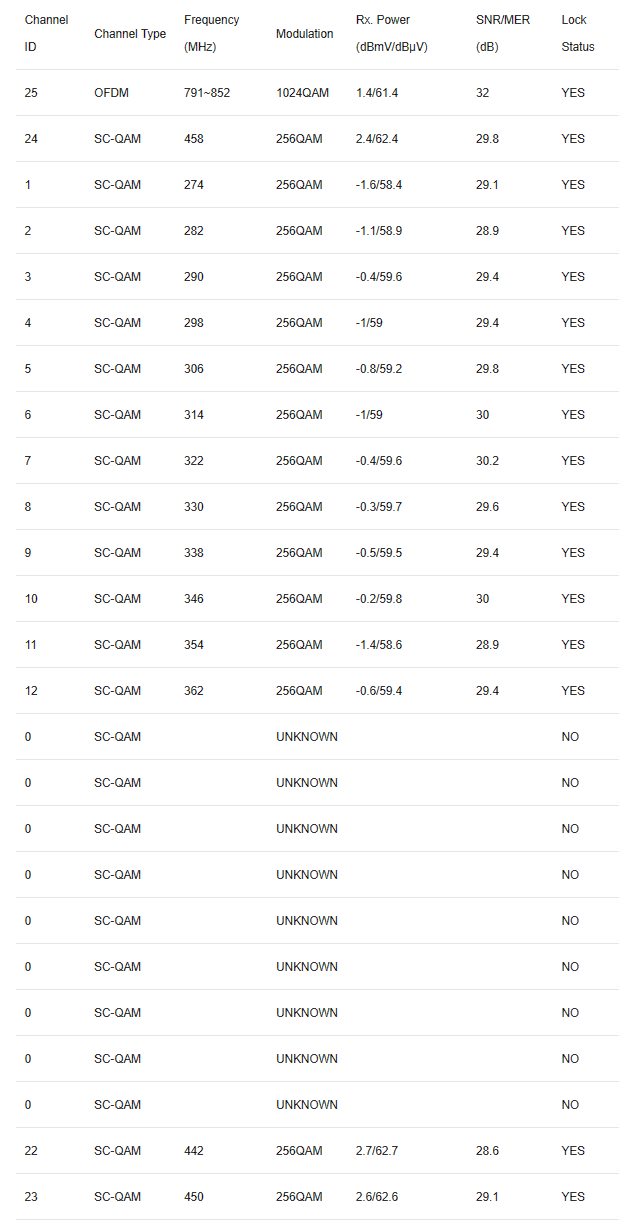633x1227 pixels.
Task: Select SNR value 28.6 on channel 22
Action: pyautogui.click(x=488, y=1151)
